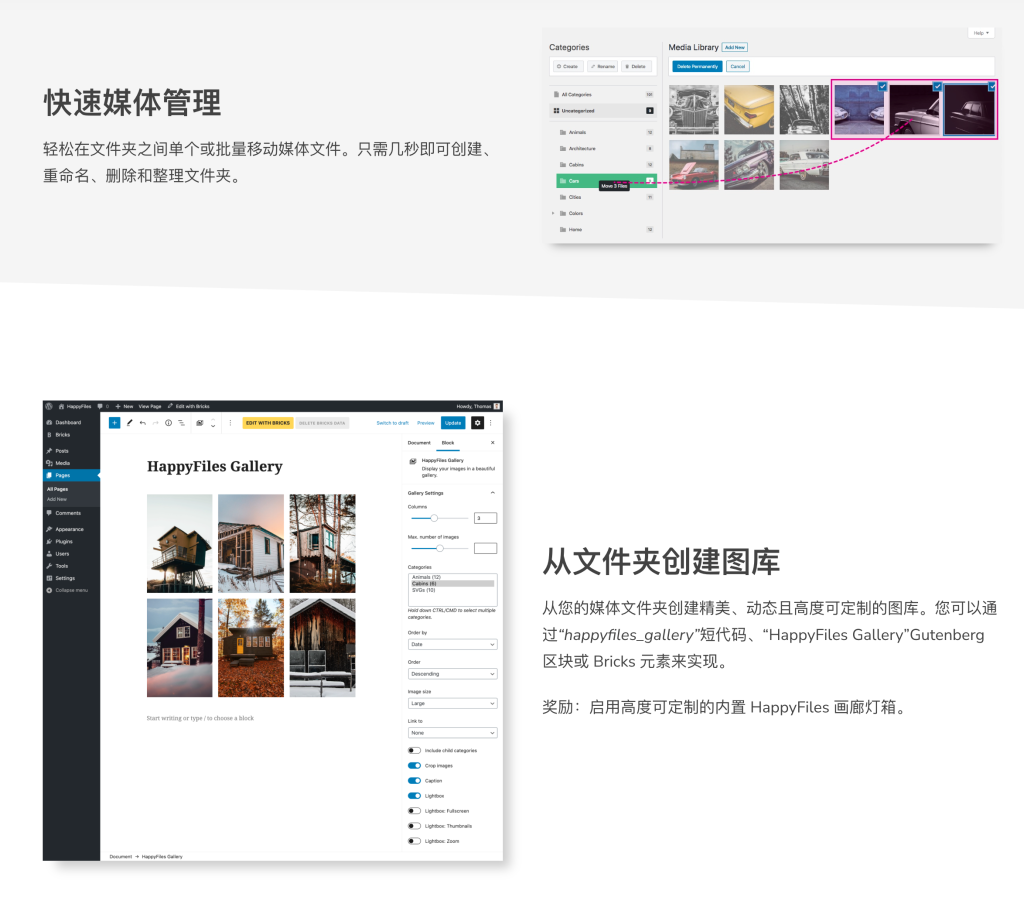Viewport: 1024px width, 897px height.
Task: Click the WordPress logo in the admin bar
Action: pyautogui.click(x=49, y=406)
